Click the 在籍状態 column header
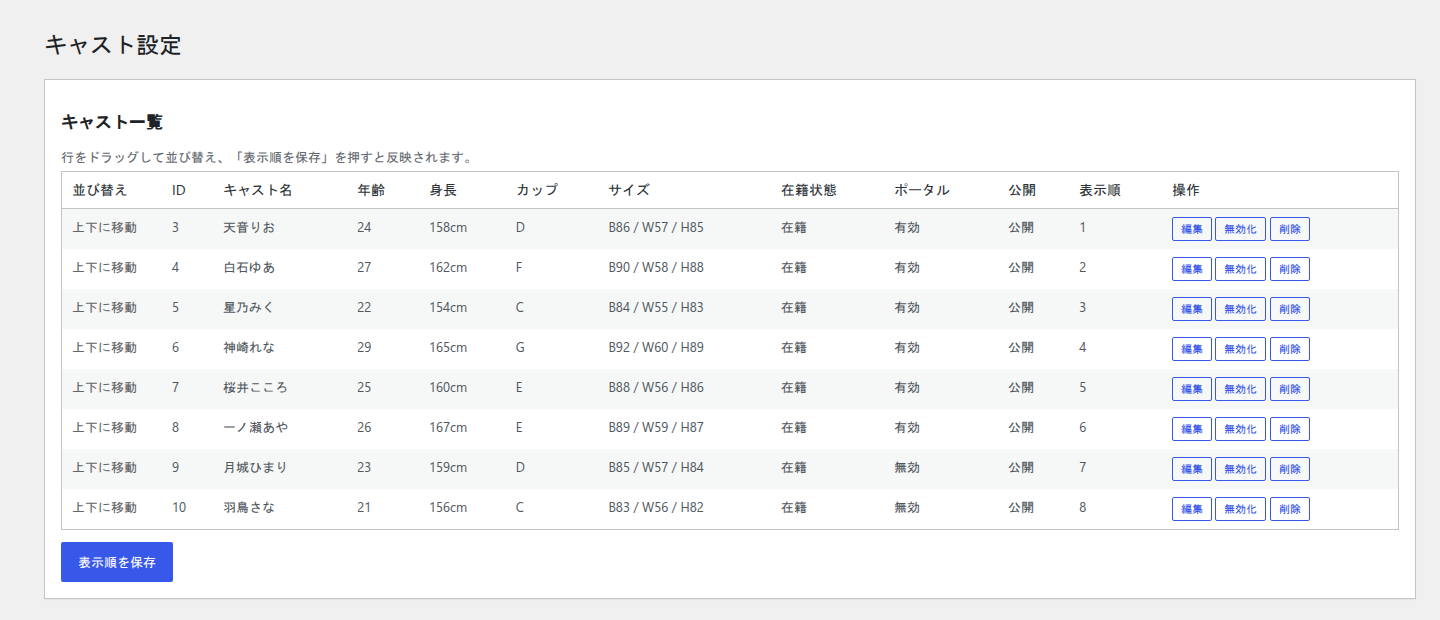The height and width of the screenshot is (620, 1440). tap(809, 190)
